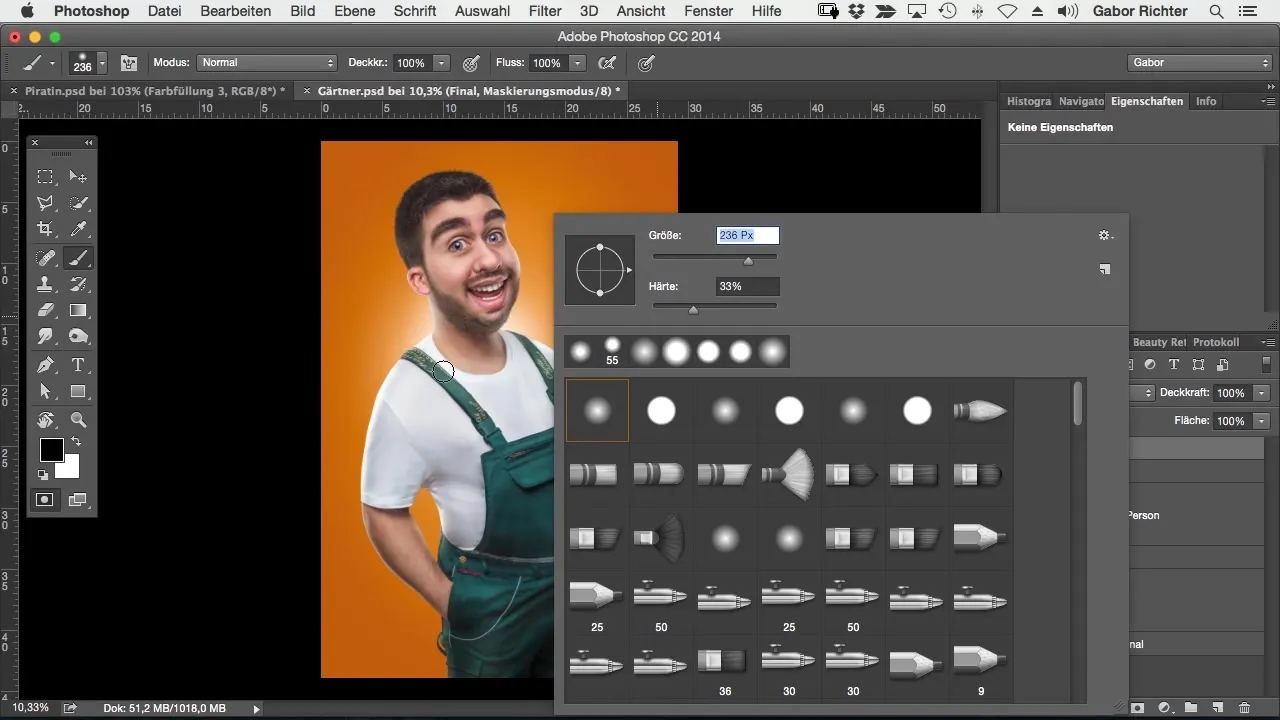
Task: Filter layers by shape layers
Action: 1197,365
